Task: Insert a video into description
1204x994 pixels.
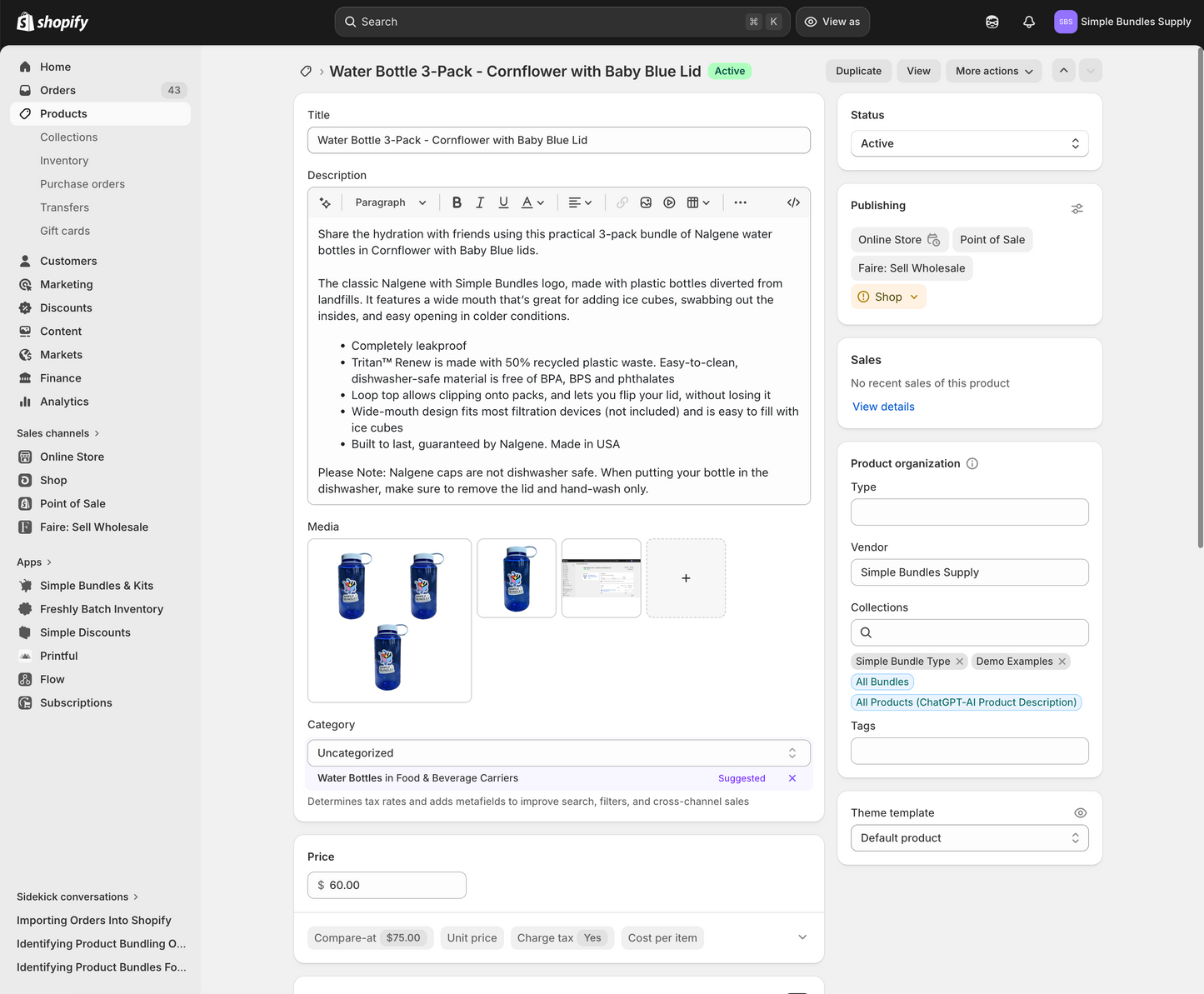Action: point(669,202)
